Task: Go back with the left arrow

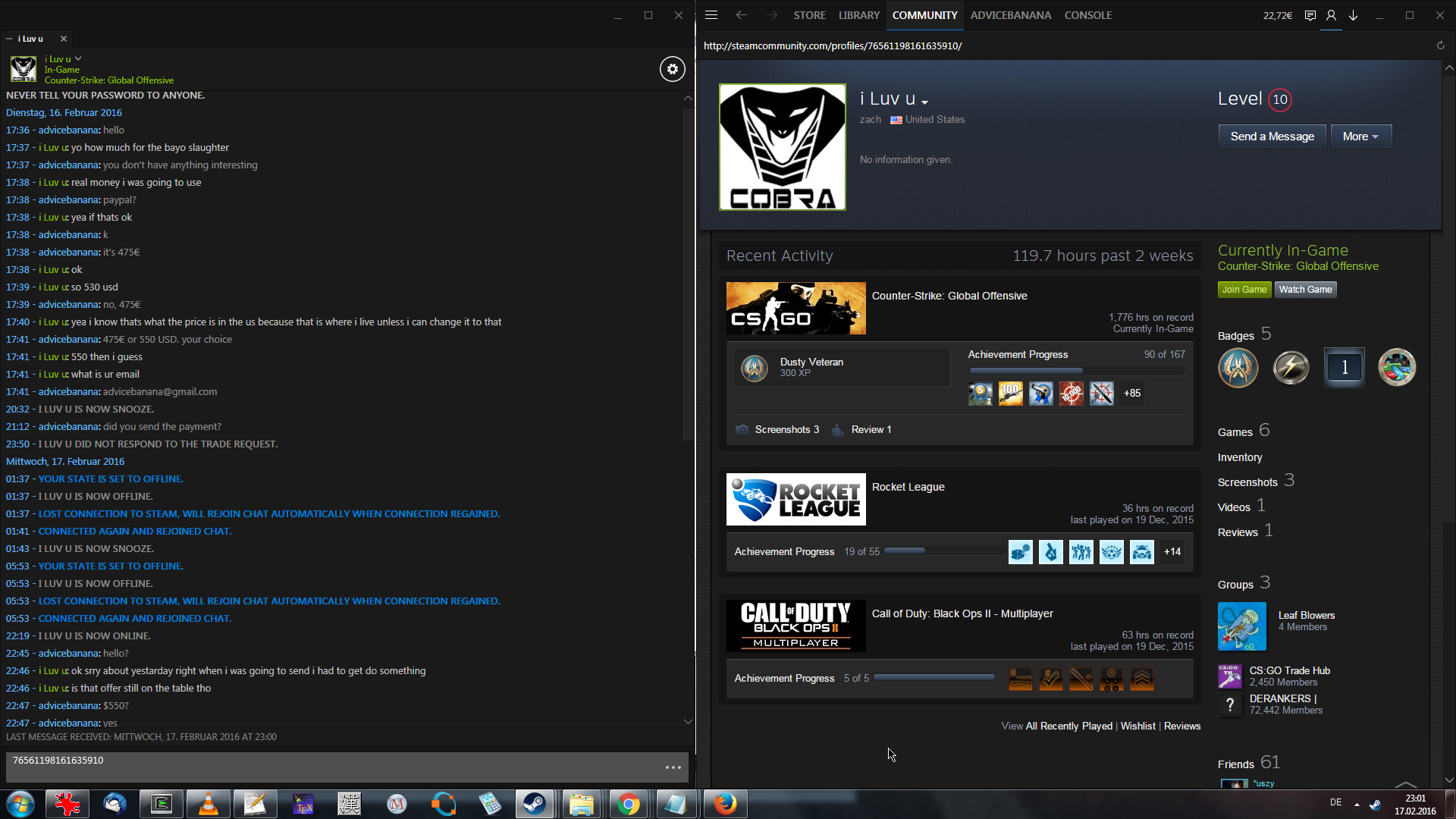Action: coord(741,15)
